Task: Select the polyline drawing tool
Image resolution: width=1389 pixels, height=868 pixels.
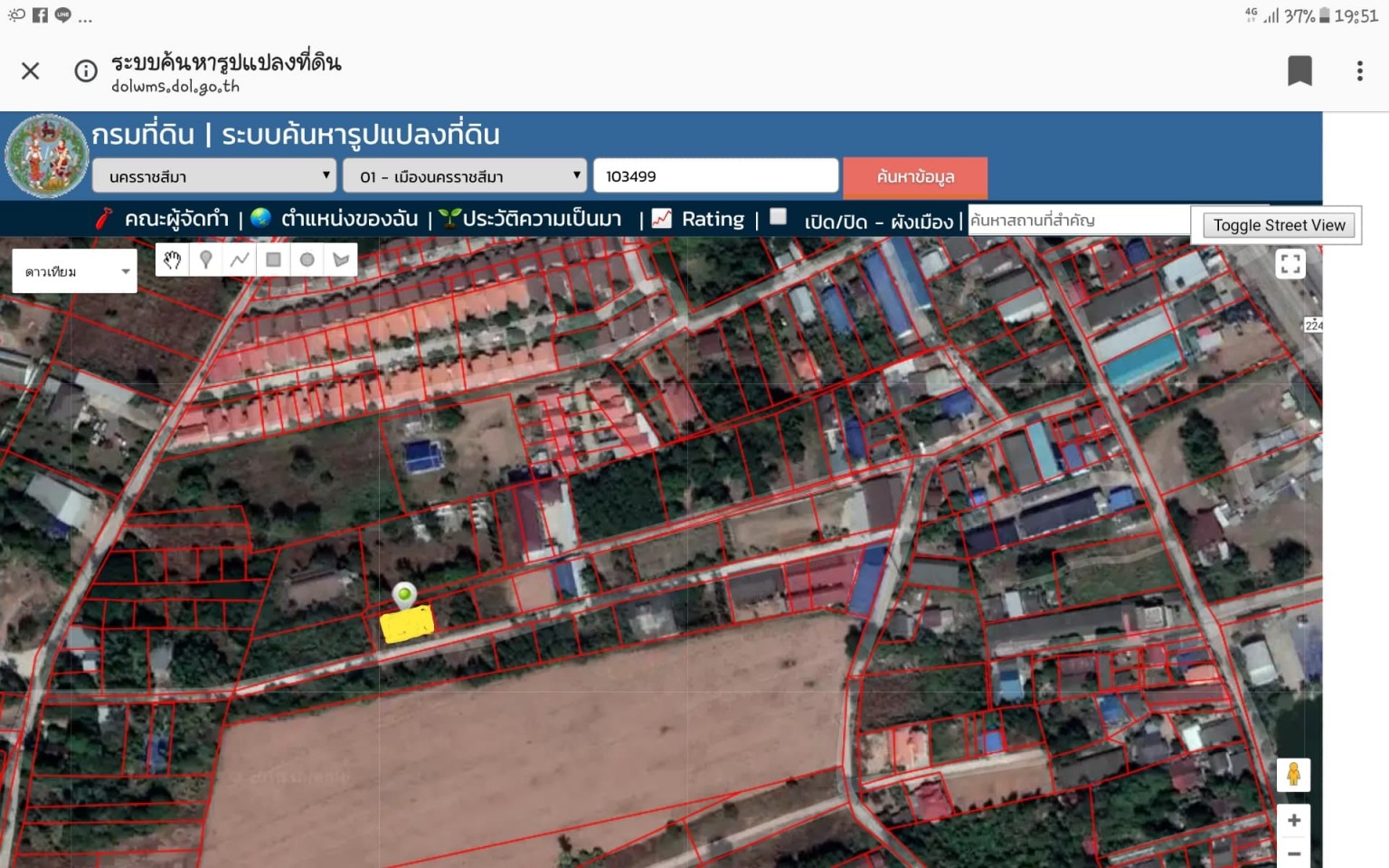Action: pyautogui.click(x=240, y=260)
